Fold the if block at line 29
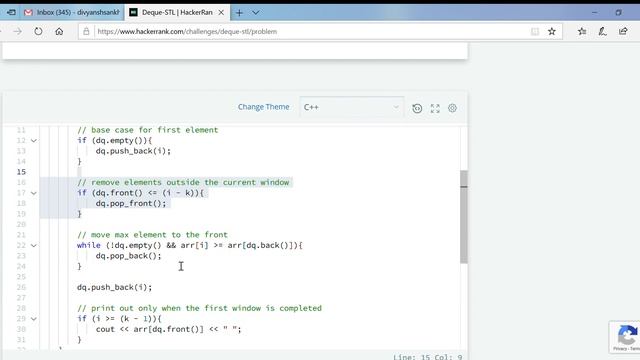640x360 pixels. click(34, 319)
